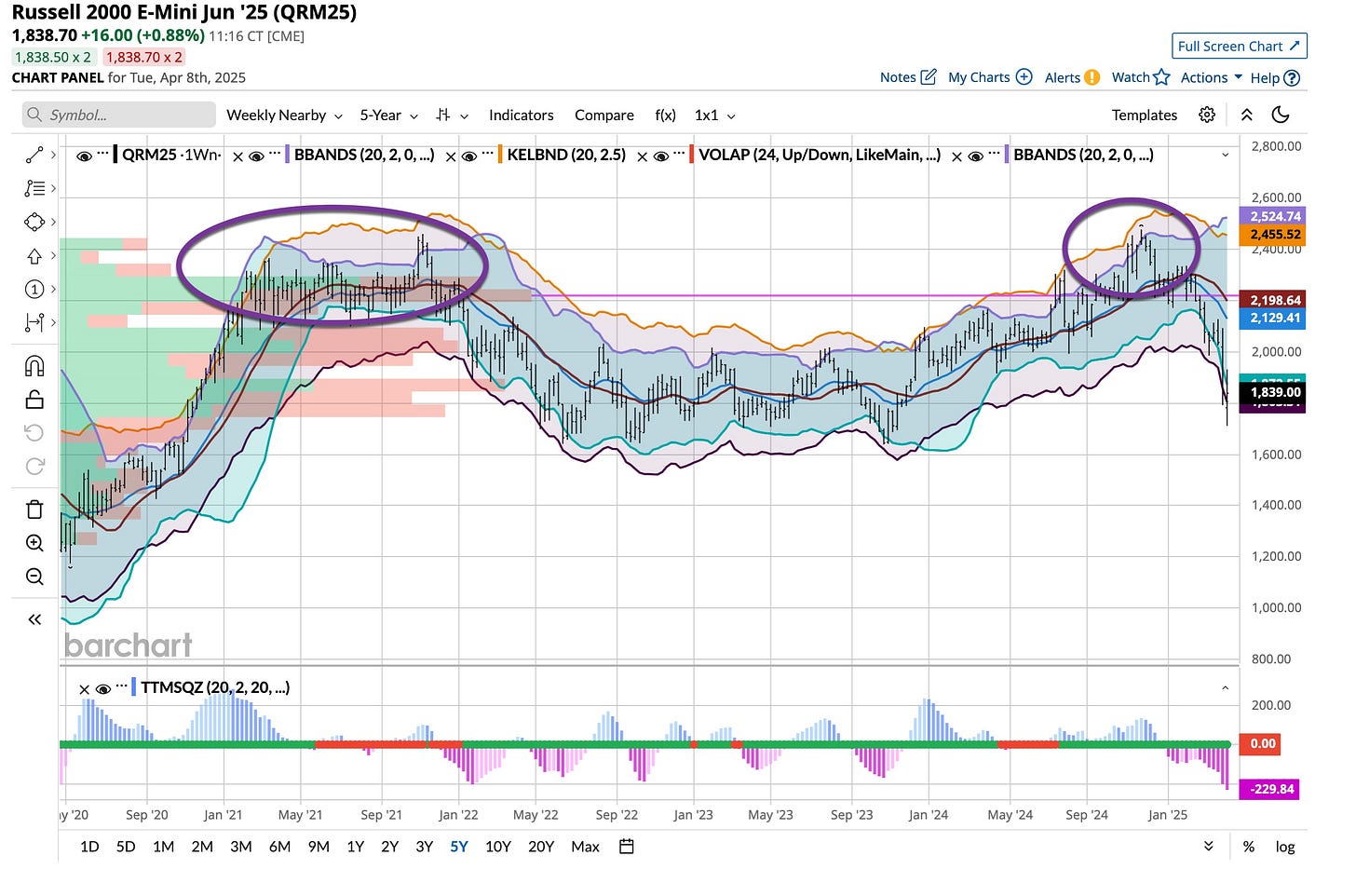The width and height of the screenshot is (1356, 896).
Task: Click the calendar date range icon
Action: click(x=627, y=847)
